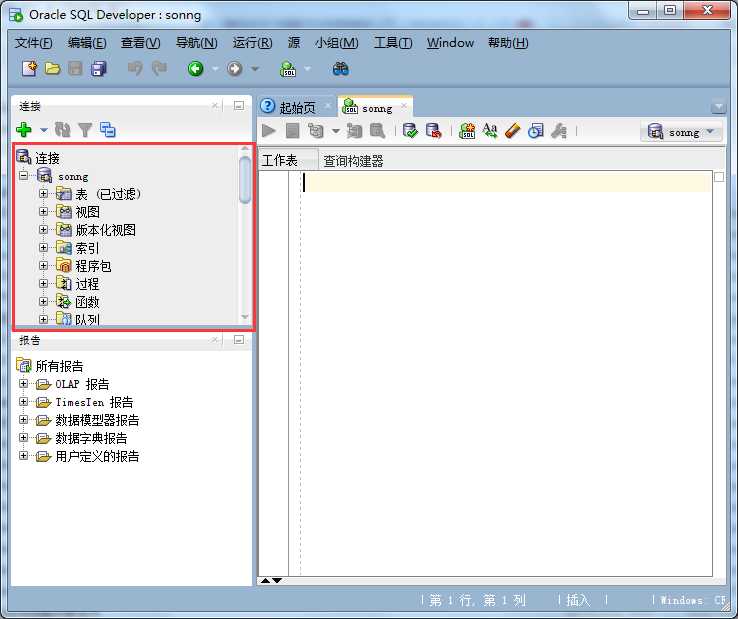
Task: Click the Open folder icon
Action: [52, 69]
